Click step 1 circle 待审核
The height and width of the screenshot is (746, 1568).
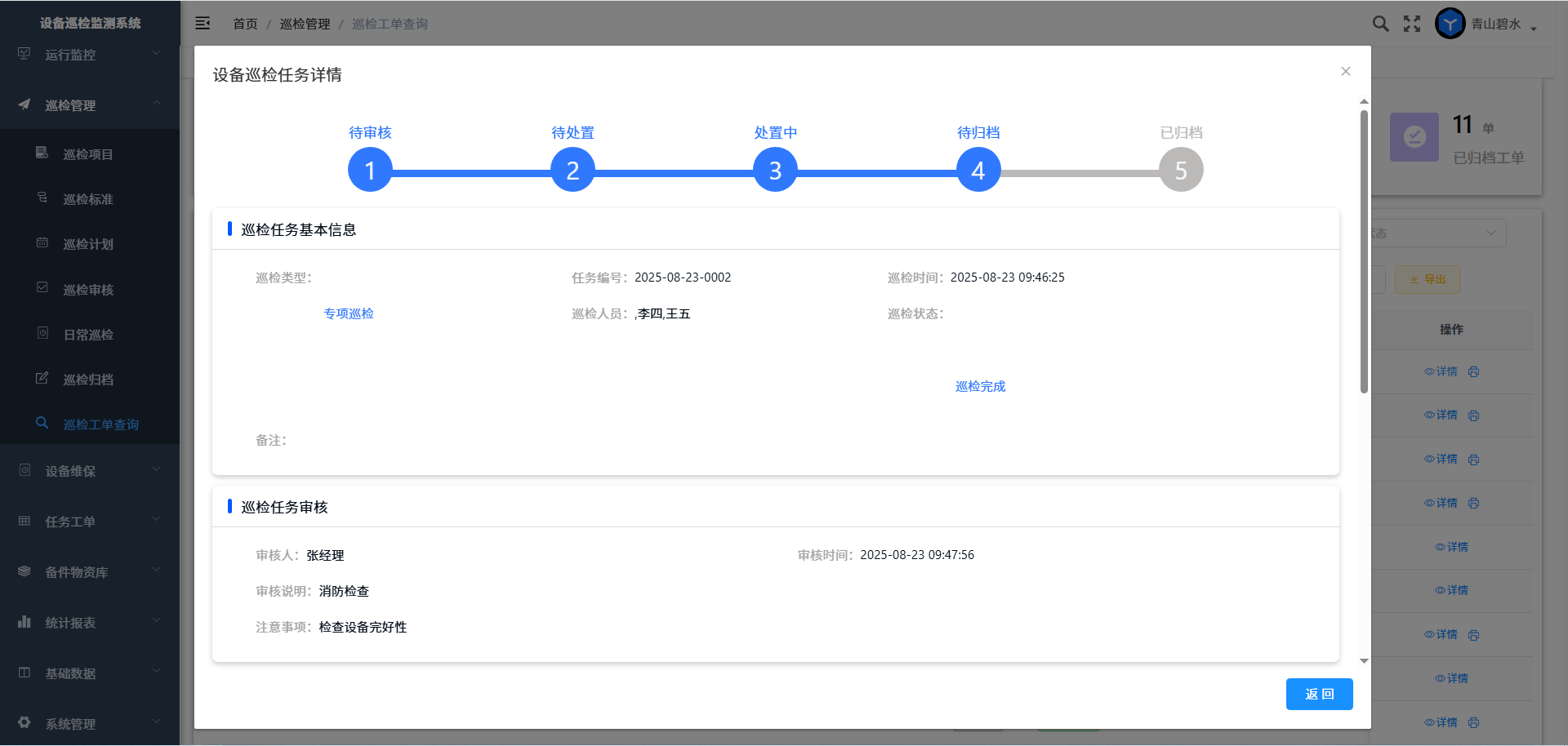tap(370, 170)
